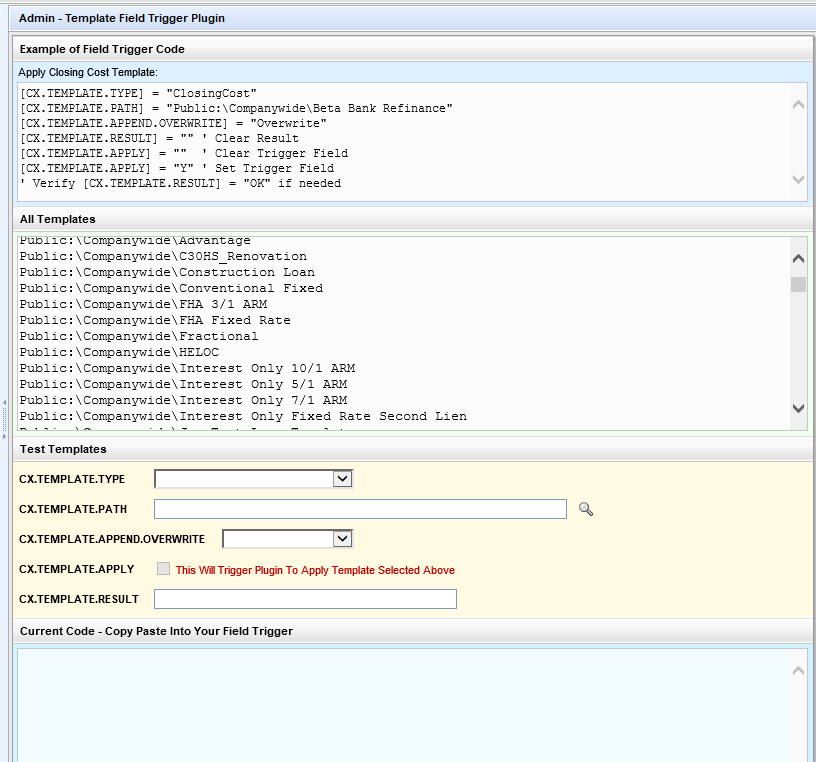Click the left panel splitter handle
Image resolution: width=816 pixels, height=762 pixels.
4,419
